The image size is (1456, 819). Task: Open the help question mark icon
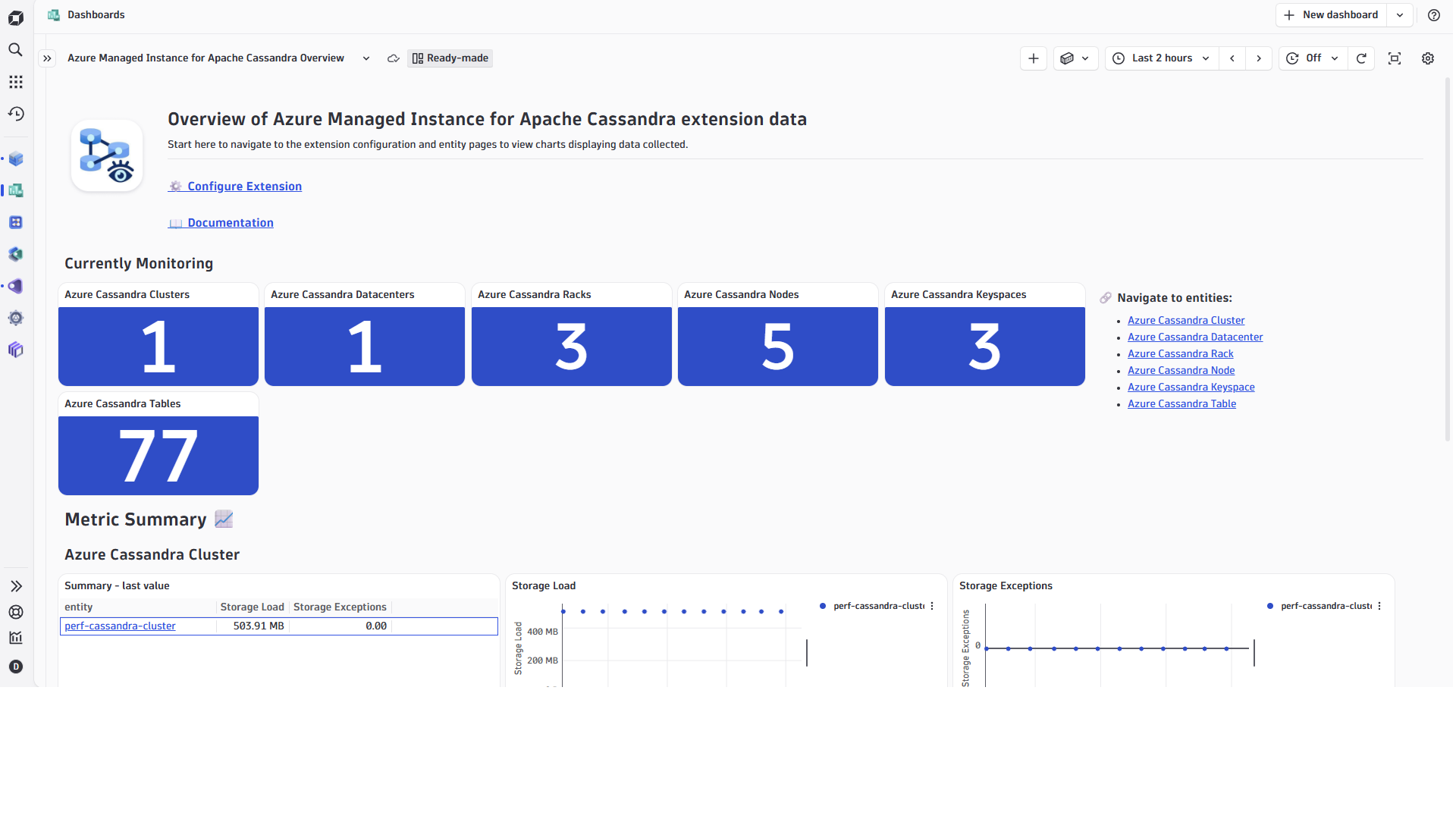(1434, 15)
